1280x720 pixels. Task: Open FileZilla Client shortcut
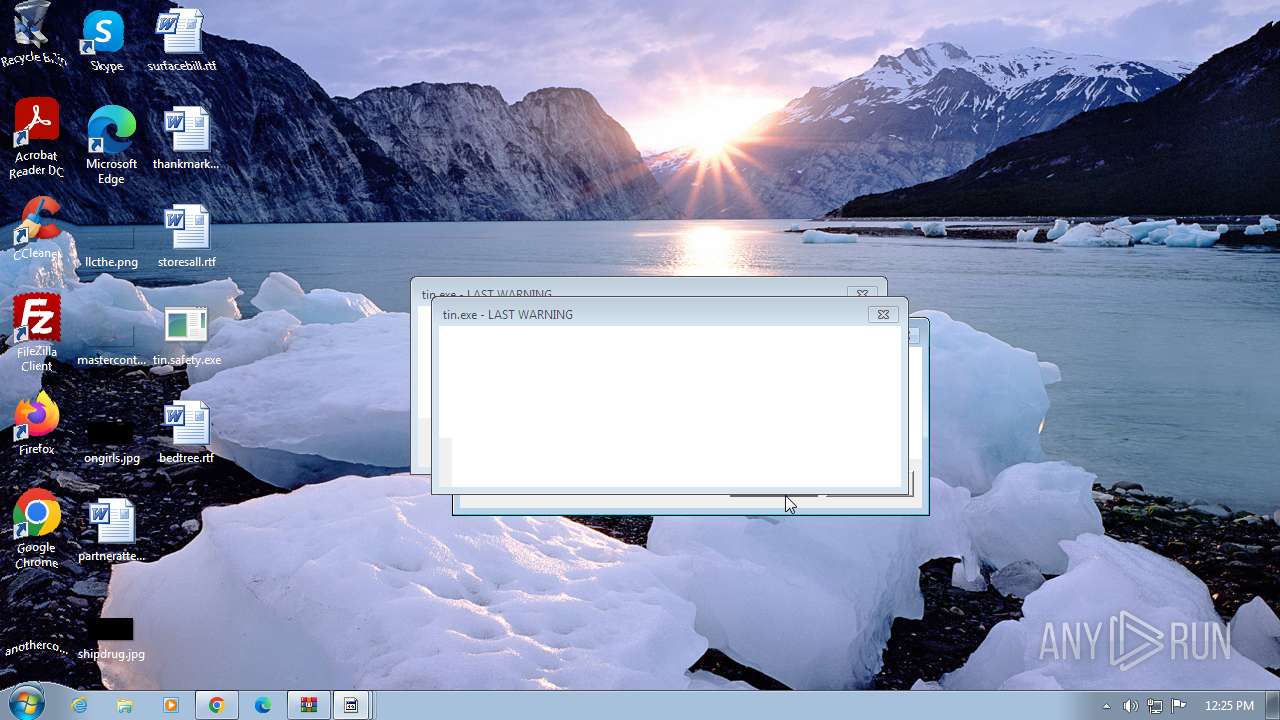36,333
